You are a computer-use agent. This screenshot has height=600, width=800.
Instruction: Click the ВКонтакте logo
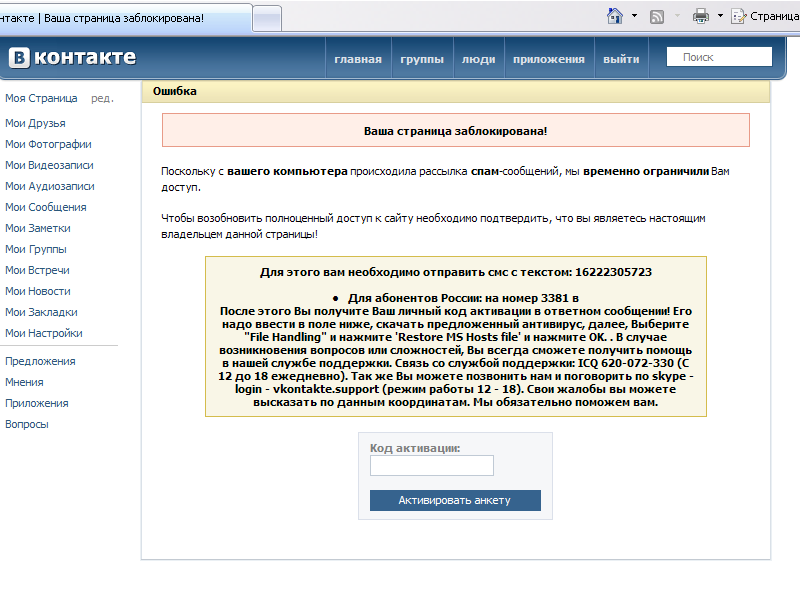(73, 58)
